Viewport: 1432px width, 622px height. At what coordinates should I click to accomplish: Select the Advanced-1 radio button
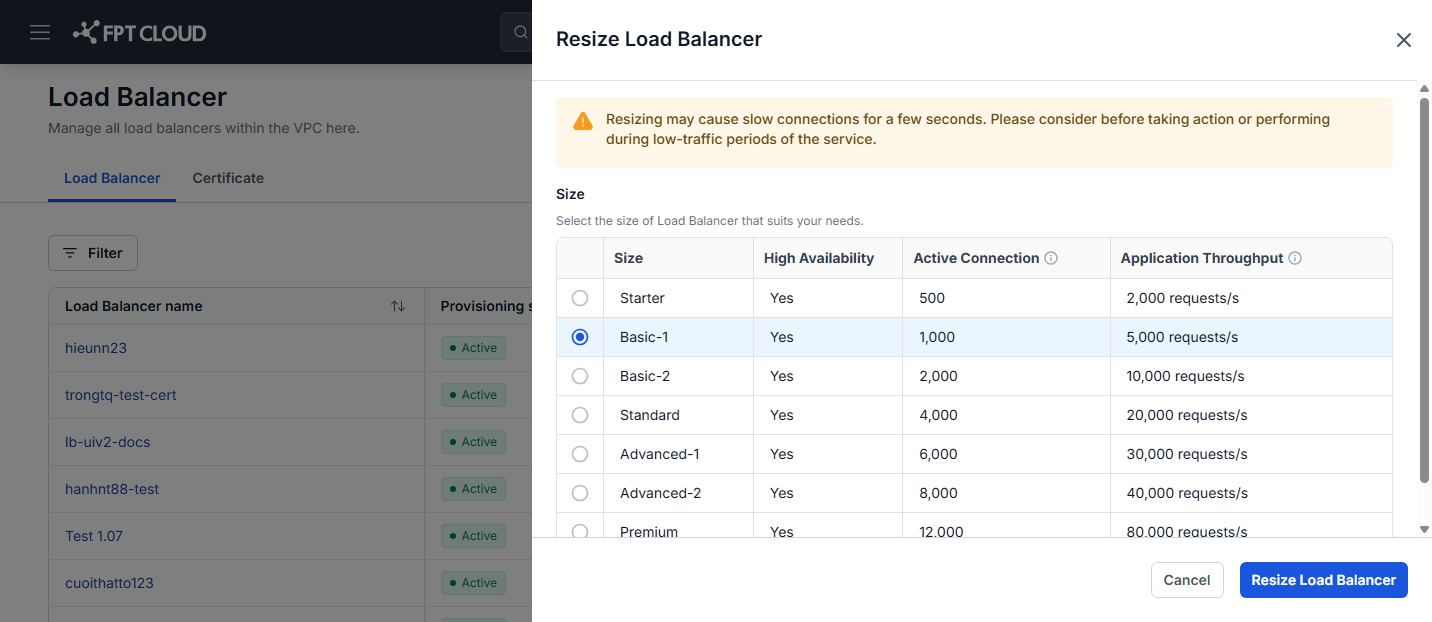click(x=580, y=454)
